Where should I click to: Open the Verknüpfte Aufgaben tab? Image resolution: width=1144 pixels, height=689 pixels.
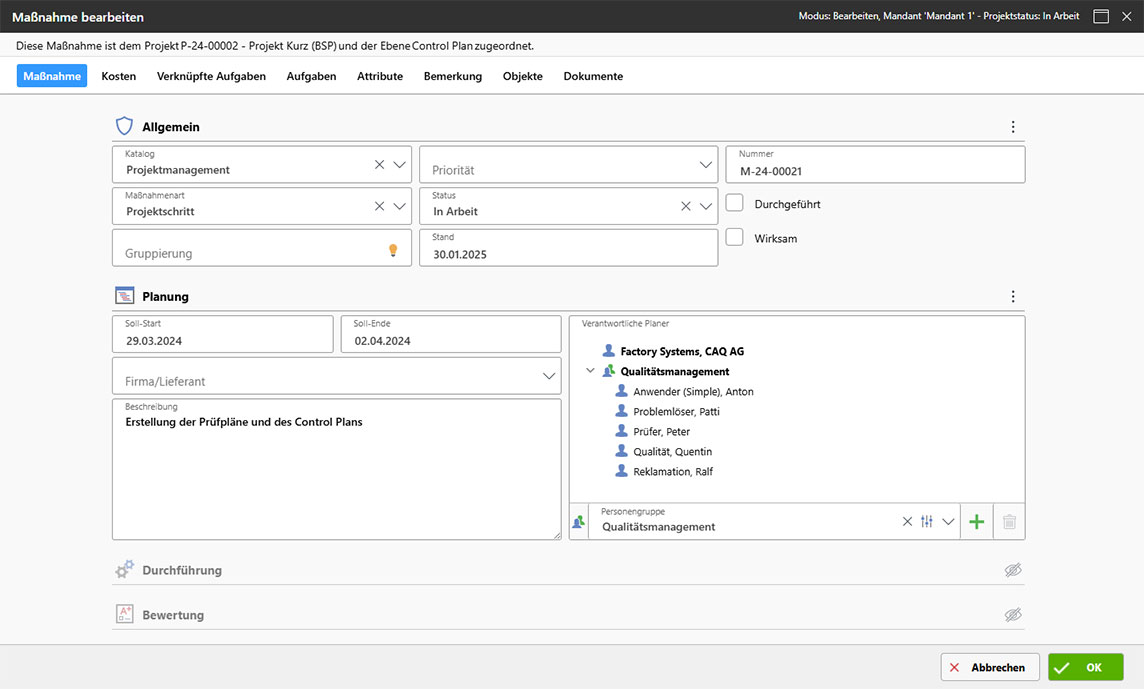[x=211, y=76]
